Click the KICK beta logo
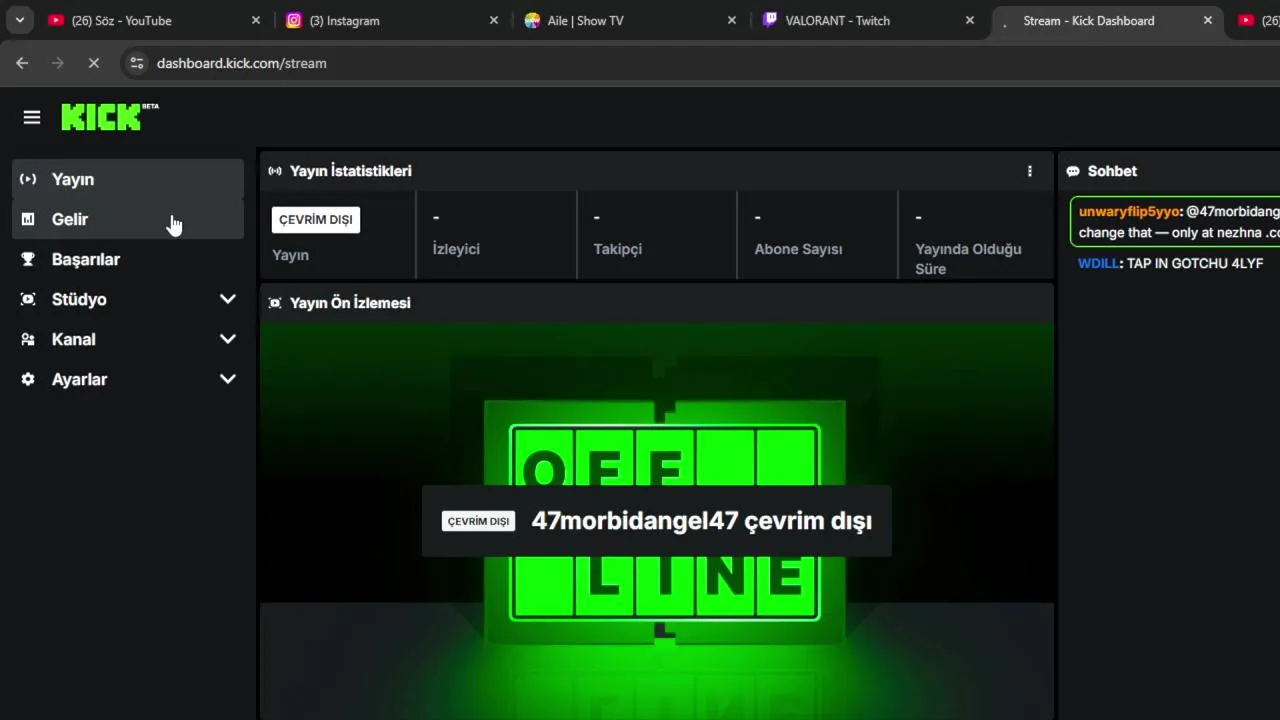 coord(110,117)
